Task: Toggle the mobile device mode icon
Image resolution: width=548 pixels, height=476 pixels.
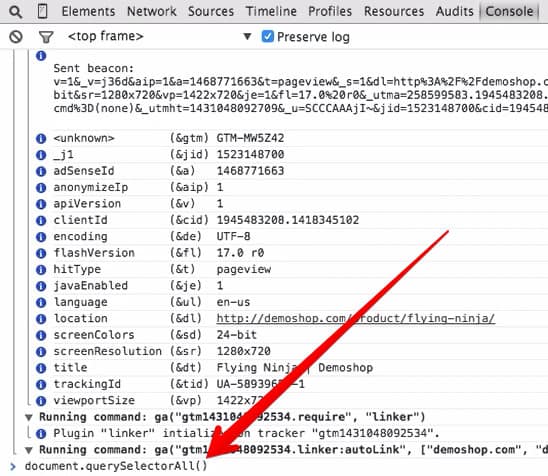Action: (42, 11)
